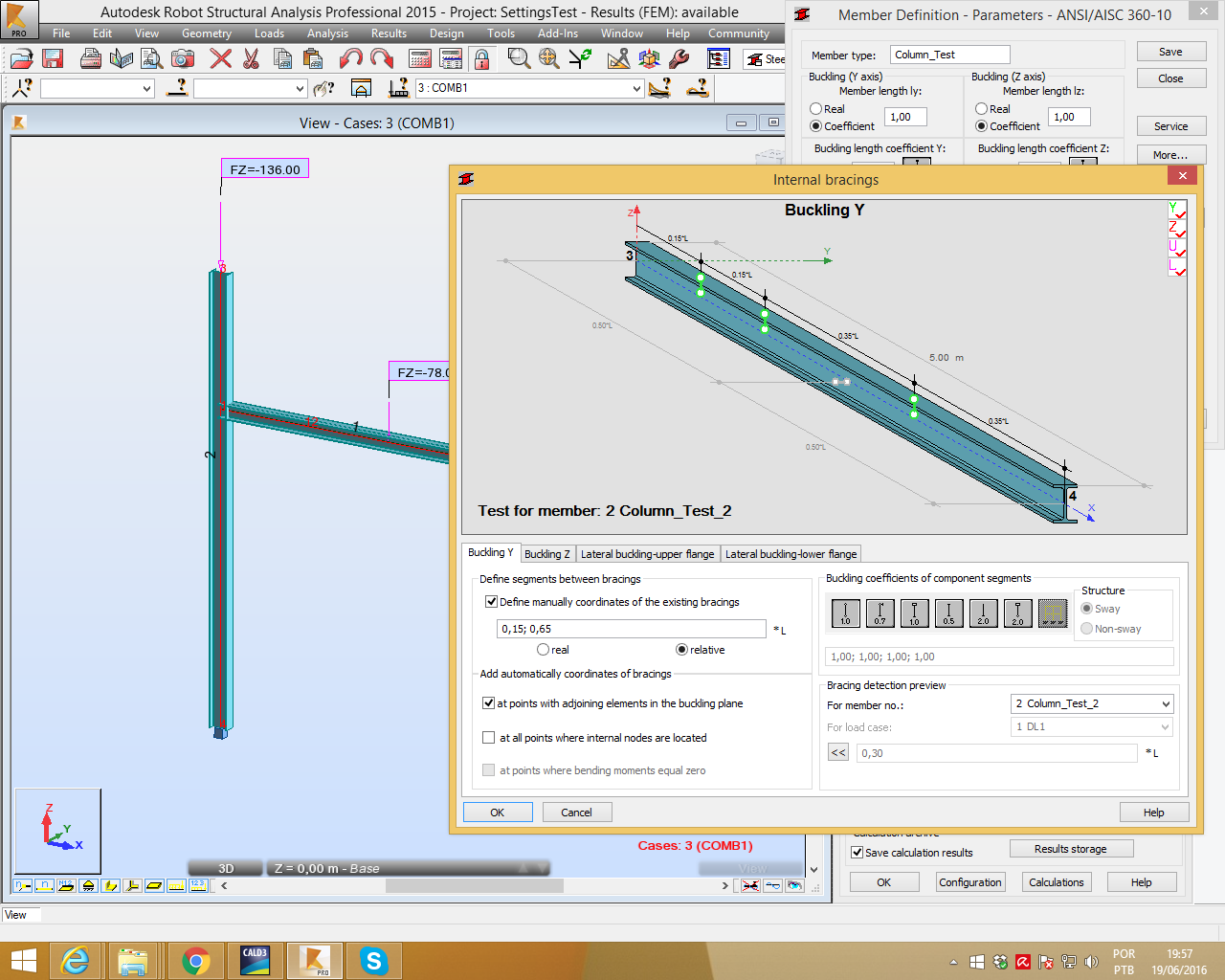The image size is (1225, 980).
Task: Expand the load case COMB1 dropdown
Action: [x=636, y=88]
